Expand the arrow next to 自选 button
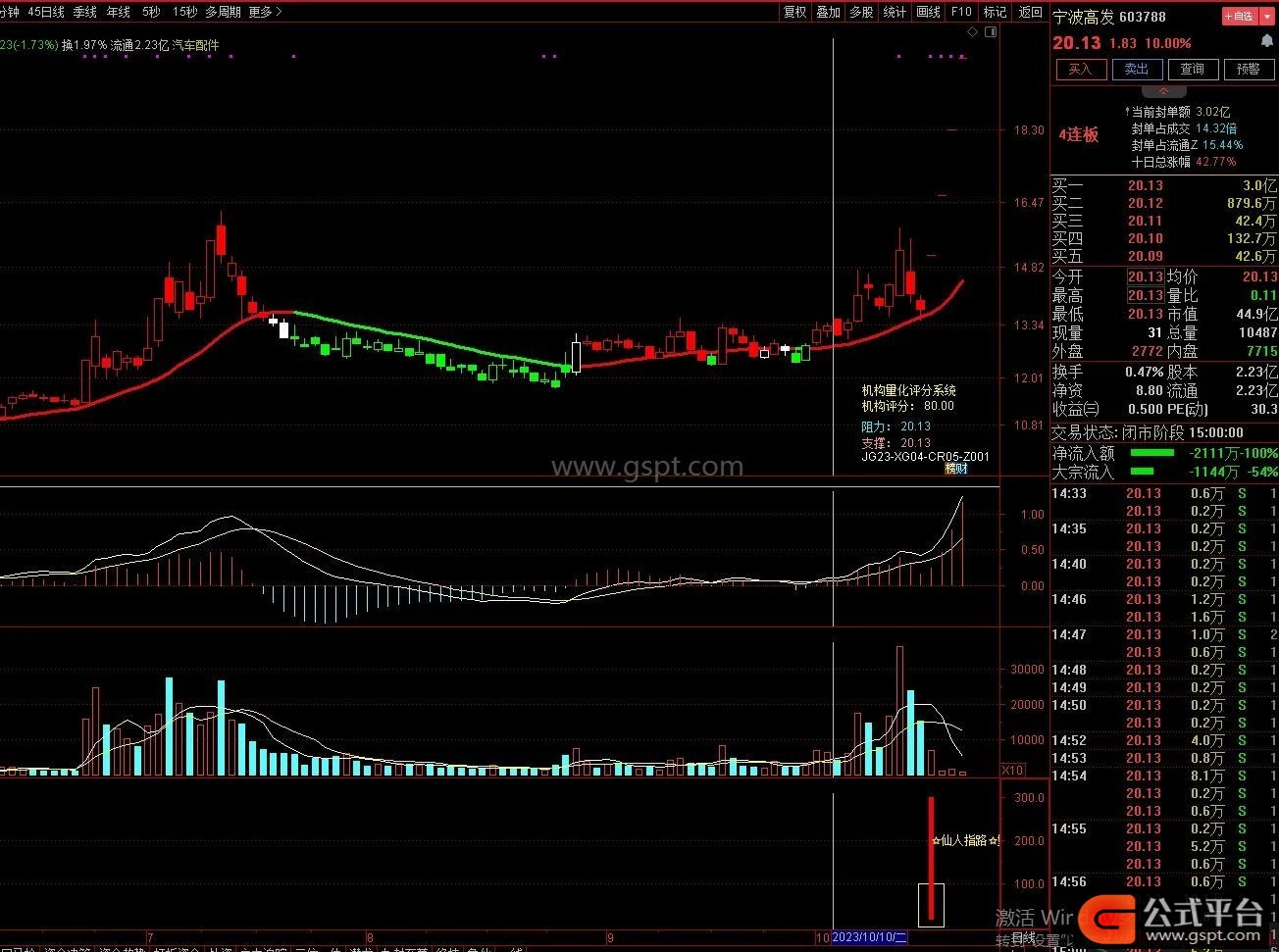Viewport: 1279px width, 952px height. coord(1267,16)
